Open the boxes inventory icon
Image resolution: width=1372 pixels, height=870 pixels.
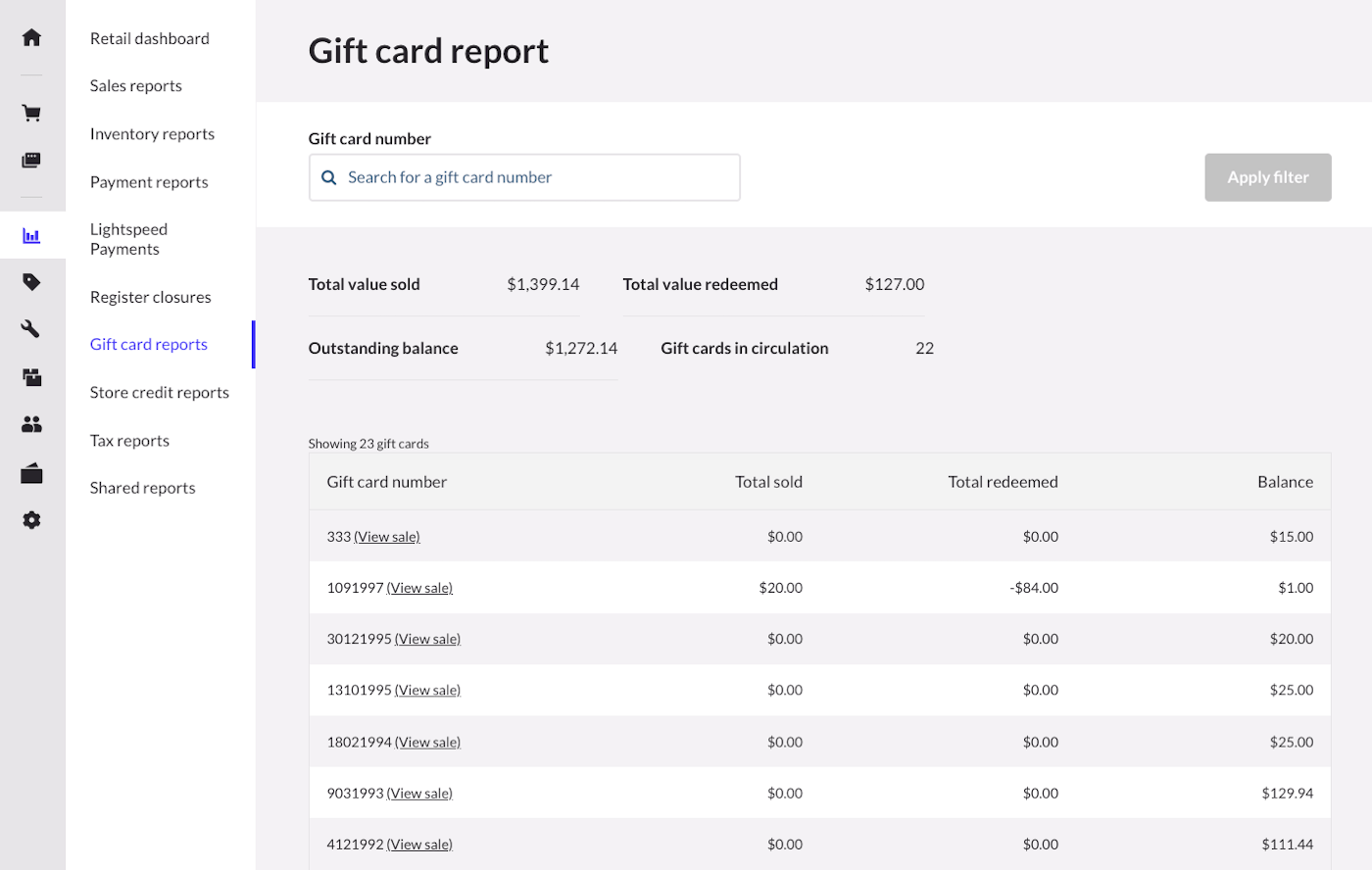[31, 376]
